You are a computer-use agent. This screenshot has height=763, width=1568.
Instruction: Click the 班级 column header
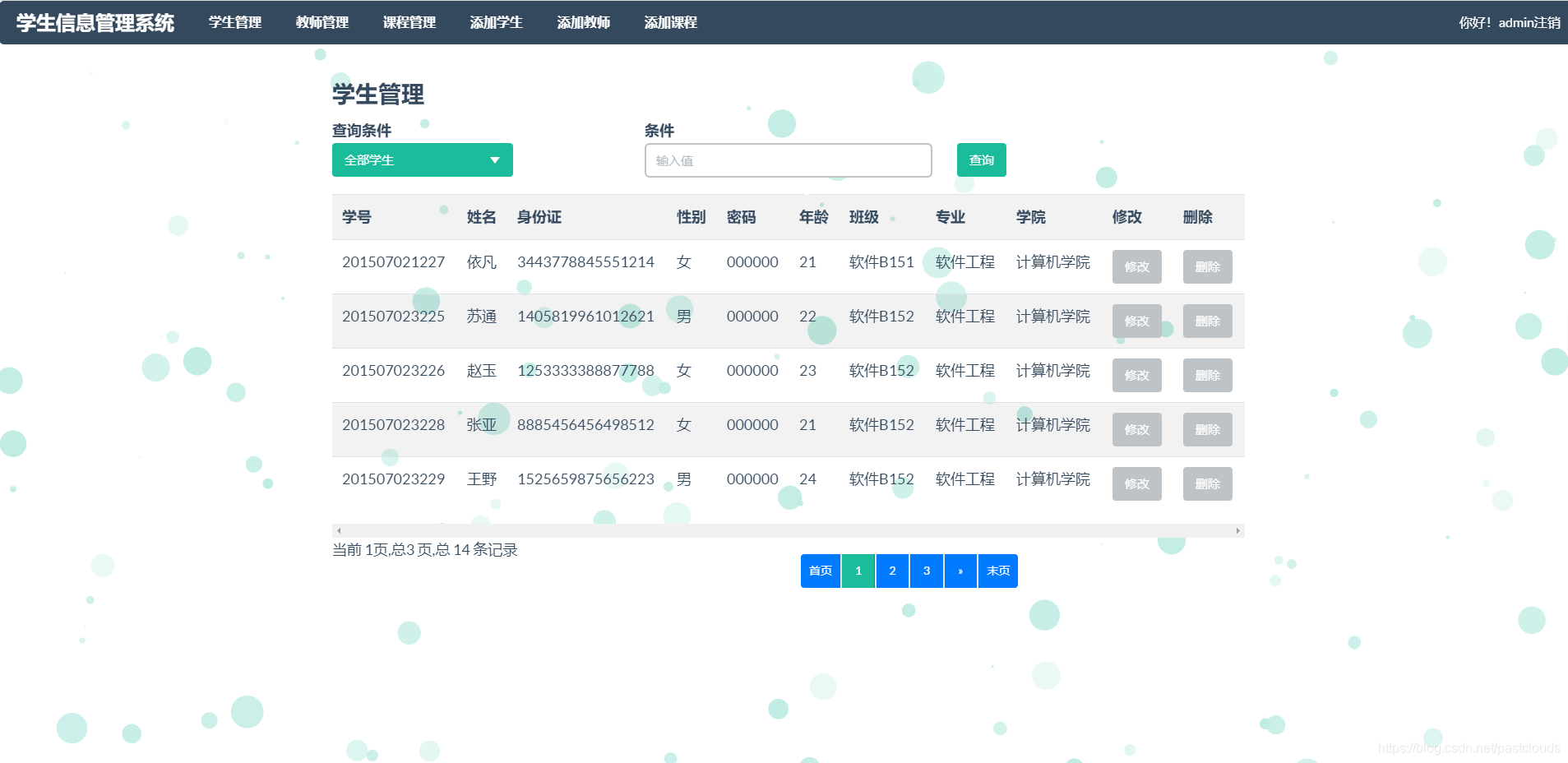864,217
